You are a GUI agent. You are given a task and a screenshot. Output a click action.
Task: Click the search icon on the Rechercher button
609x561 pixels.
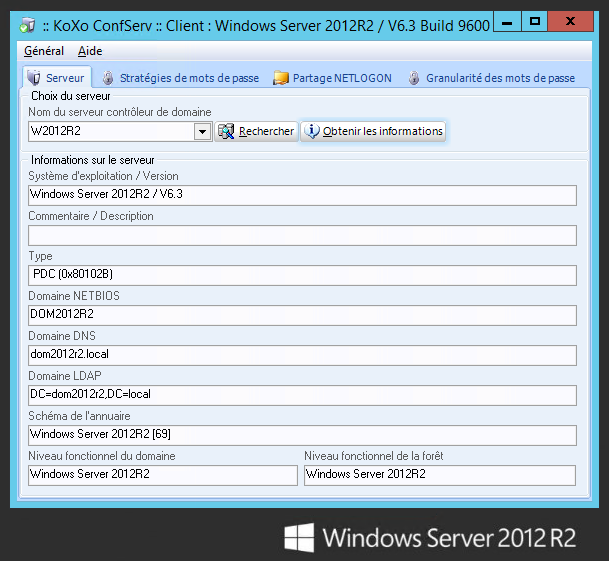[x=226, y=131]
